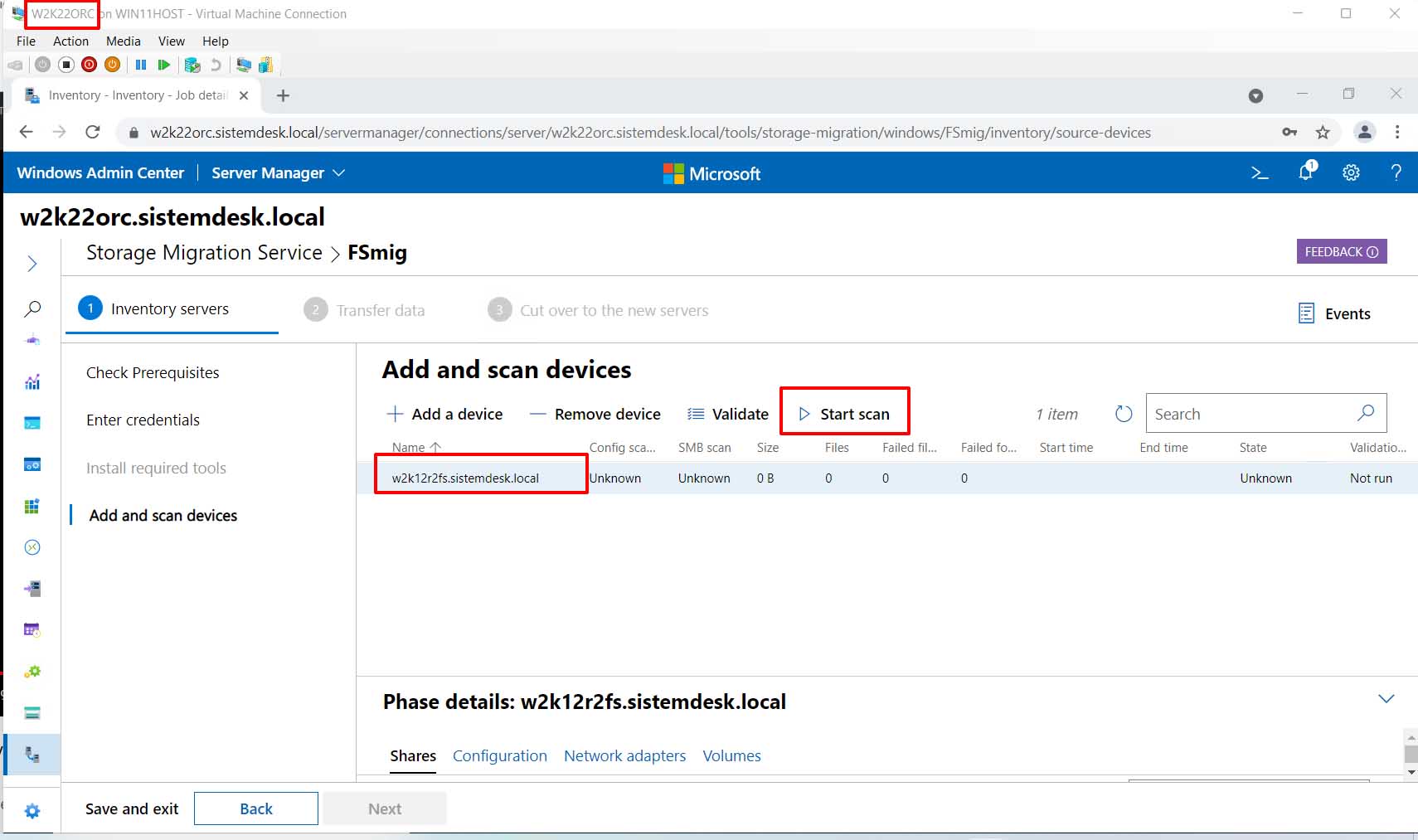Open the PowerShell console icon
This screenshot has height=840, width=1418.
coord(1260,172)
